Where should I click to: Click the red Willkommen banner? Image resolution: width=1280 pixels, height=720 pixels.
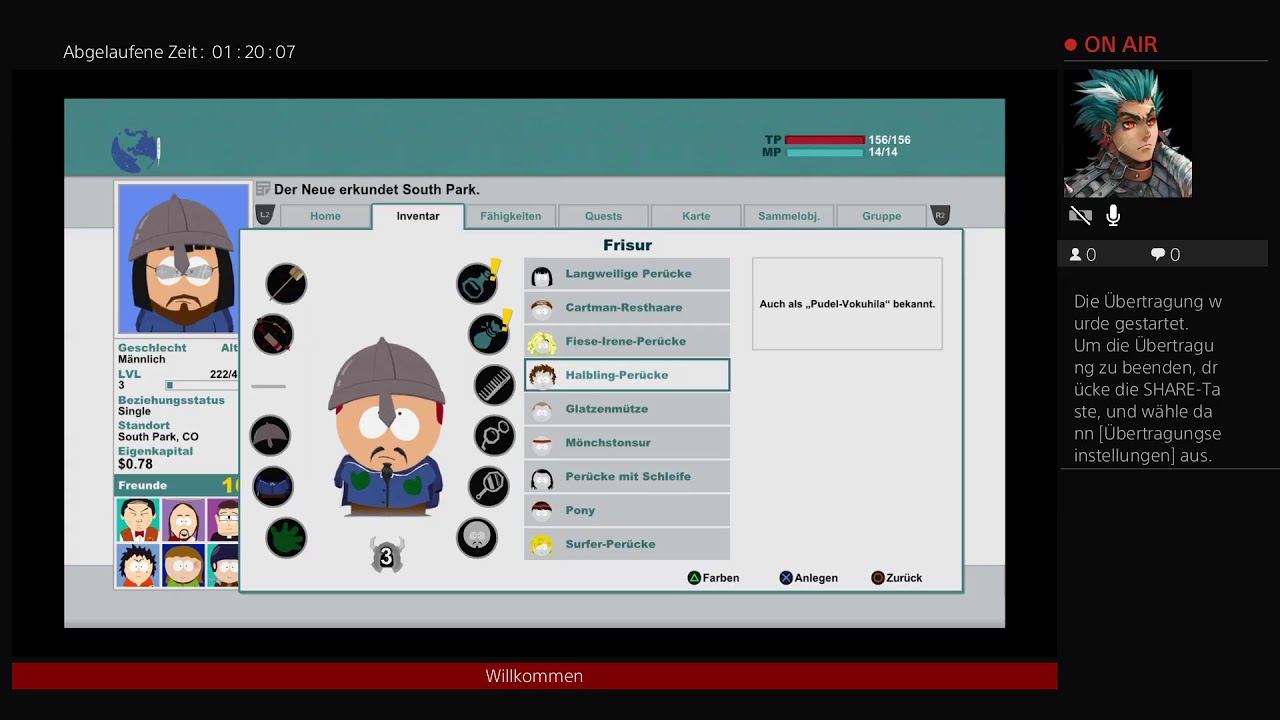pyautogui.click(x=534, y=676)
